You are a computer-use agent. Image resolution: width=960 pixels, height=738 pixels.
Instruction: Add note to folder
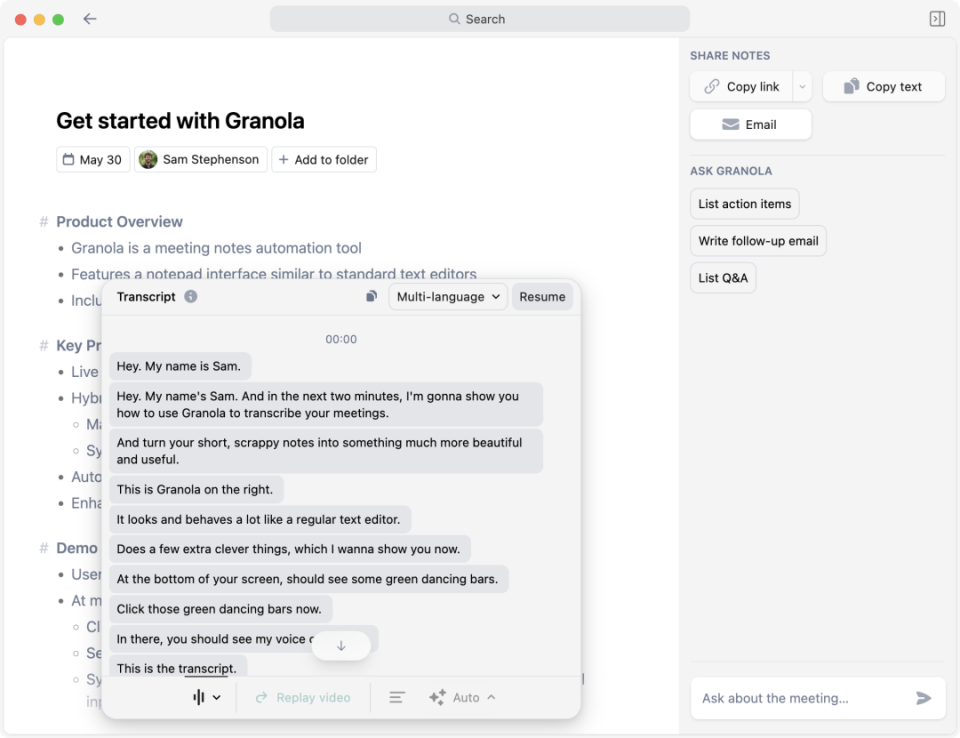pos(324,160)
